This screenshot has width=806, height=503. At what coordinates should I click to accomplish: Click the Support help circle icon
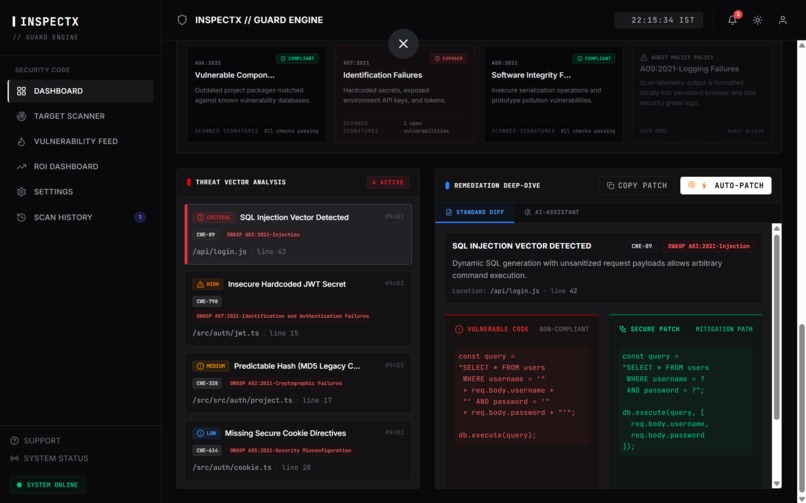tap(14, 441)
